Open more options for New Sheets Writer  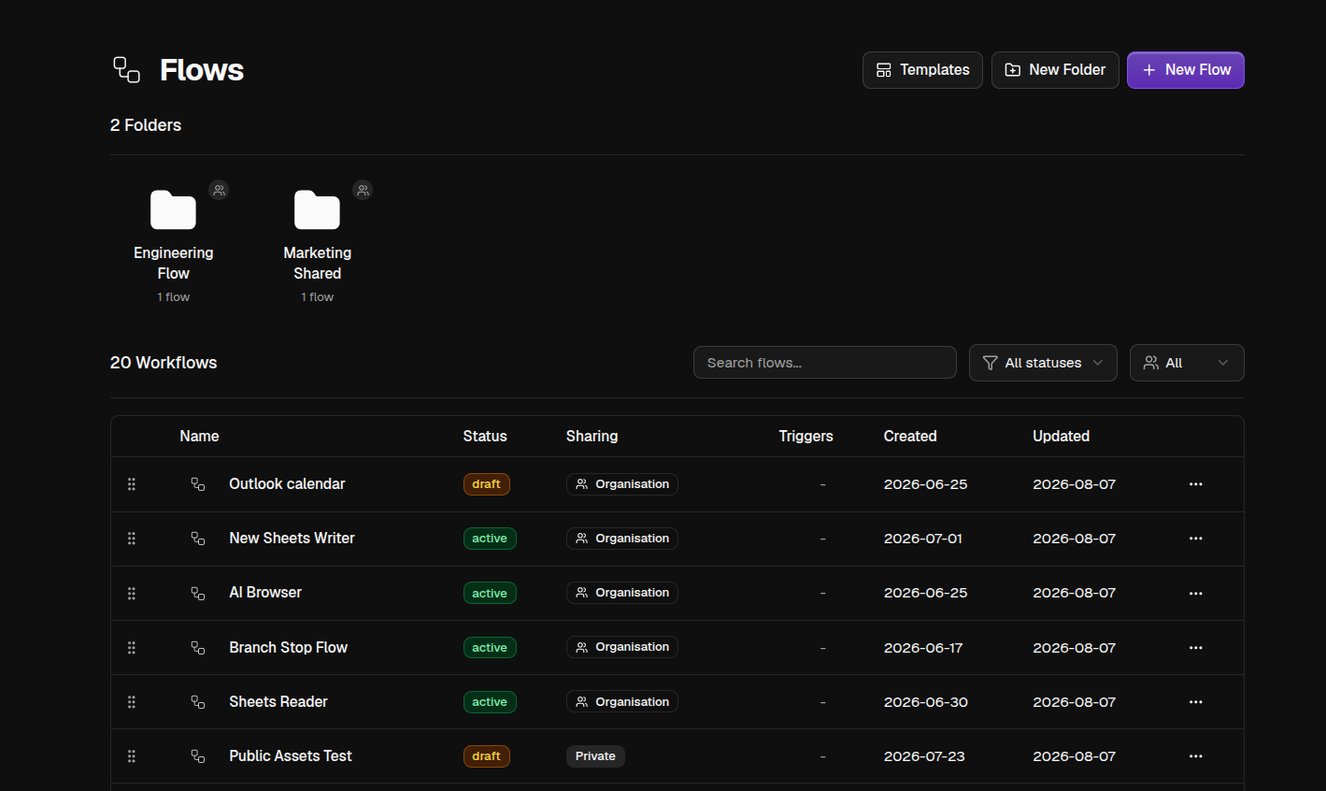pyautogui.click(x=1195, y=538)
